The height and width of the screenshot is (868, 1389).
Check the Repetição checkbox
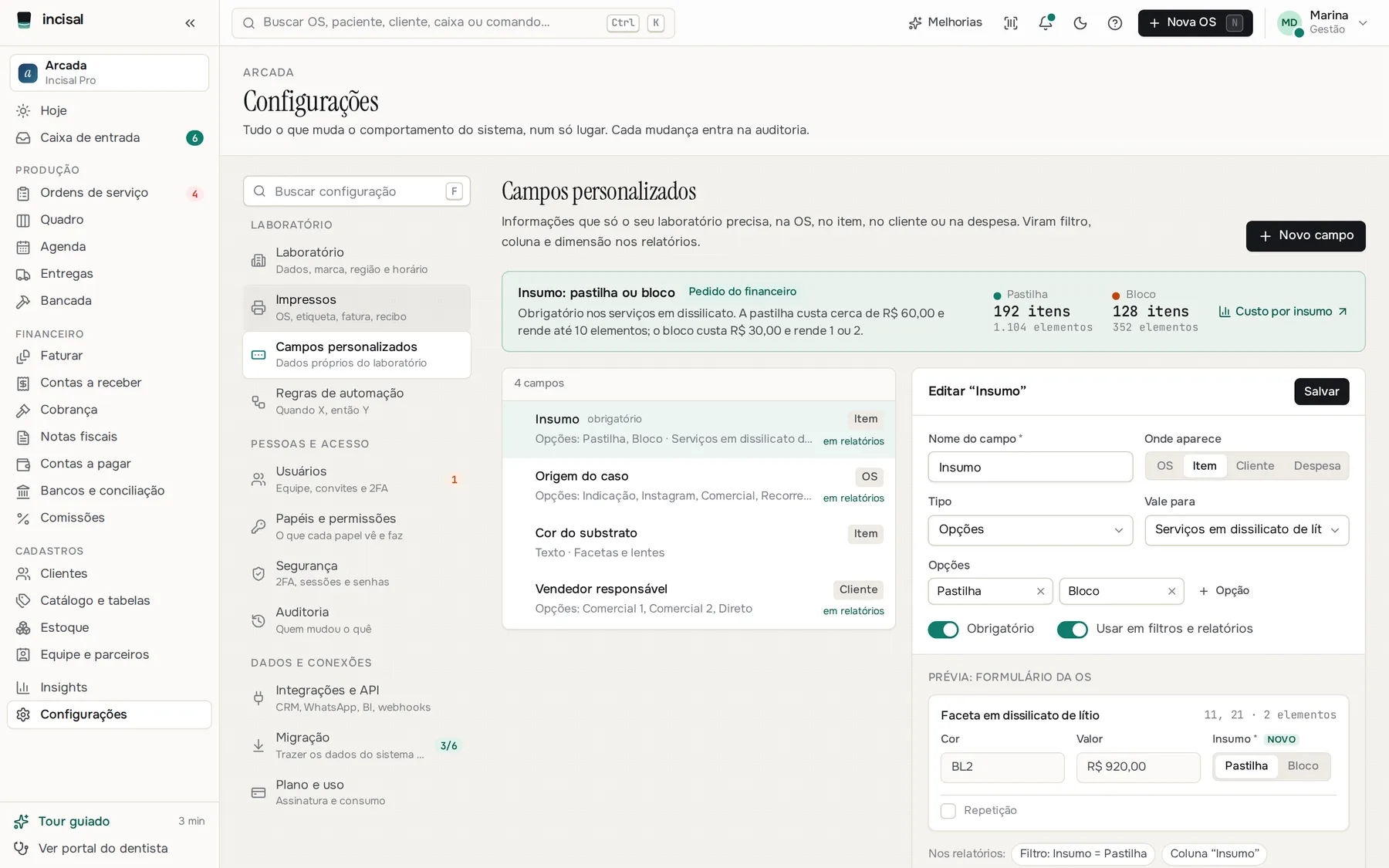tap(948, 811)
